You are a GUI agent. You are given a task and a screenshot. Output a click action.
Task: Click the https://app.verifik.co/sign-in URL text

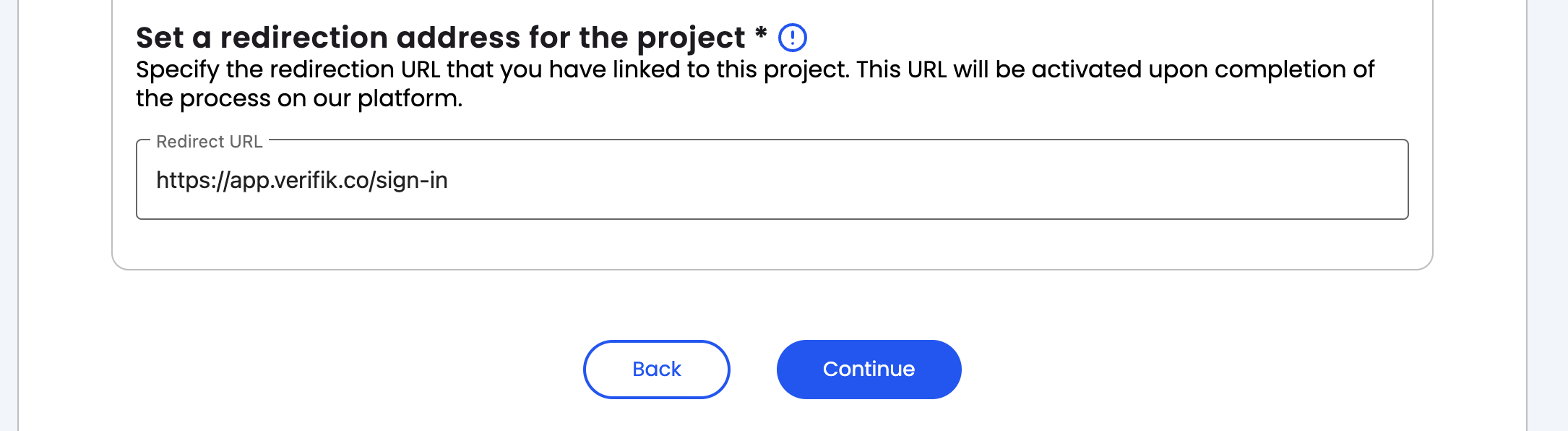pyautogui.click(x=302, y=180)
